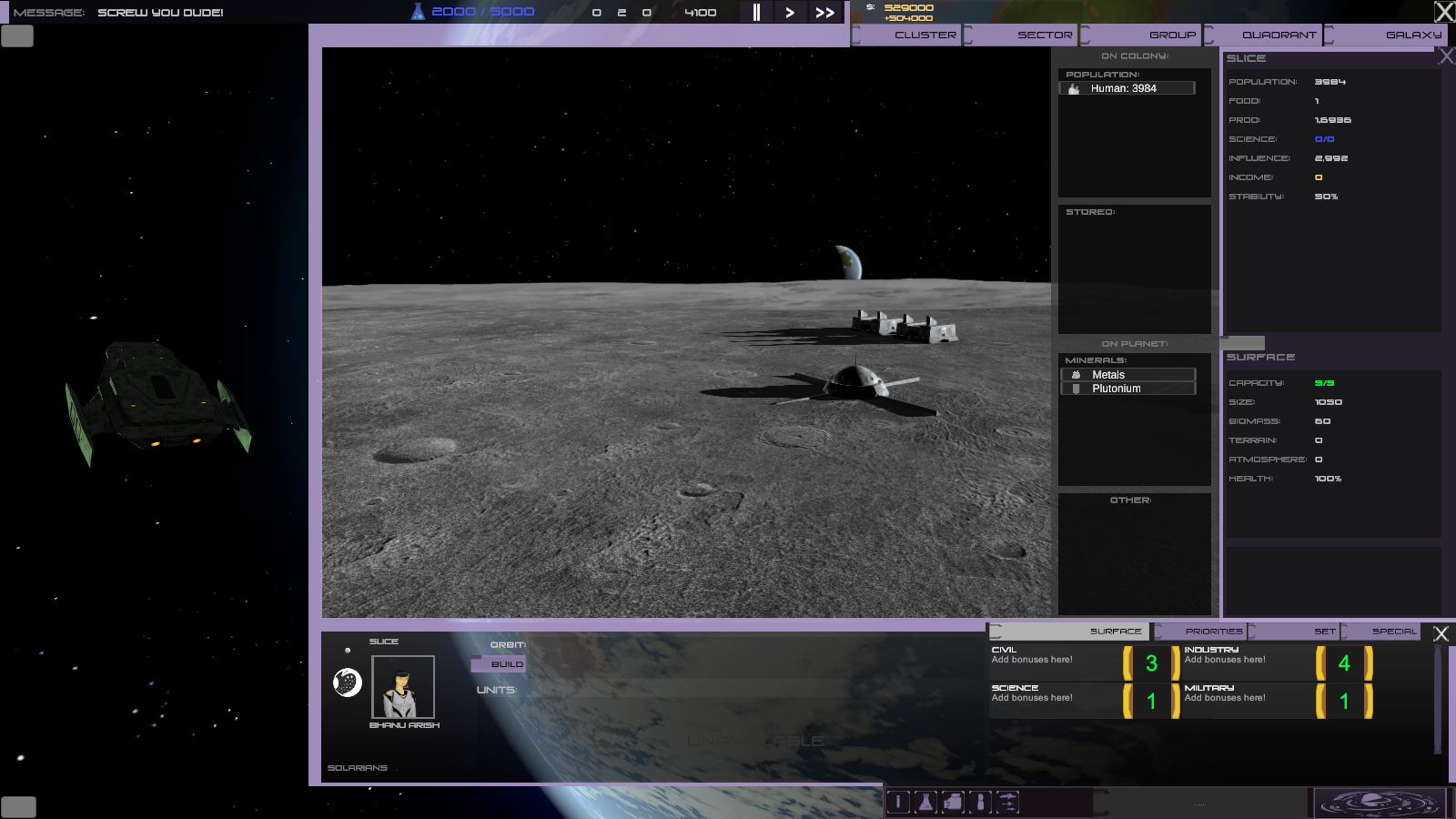Open the info icon in bottom toolbar
Viewport: 1456px width, 819px height.
[x=898, y=802]
